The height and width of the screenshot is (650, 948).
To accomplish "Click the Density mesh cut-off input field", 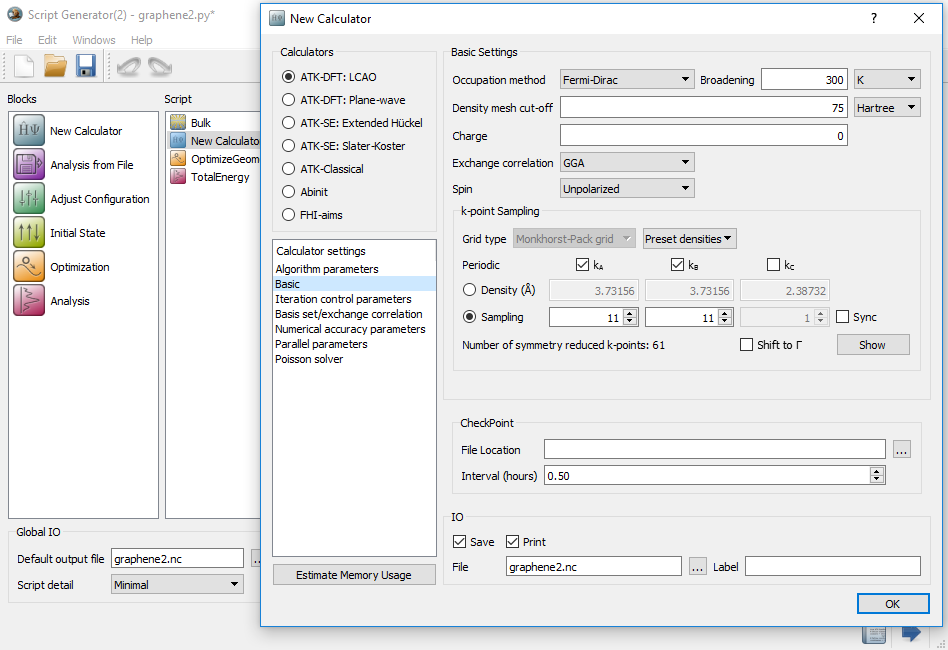I will (x=704, y=108).
